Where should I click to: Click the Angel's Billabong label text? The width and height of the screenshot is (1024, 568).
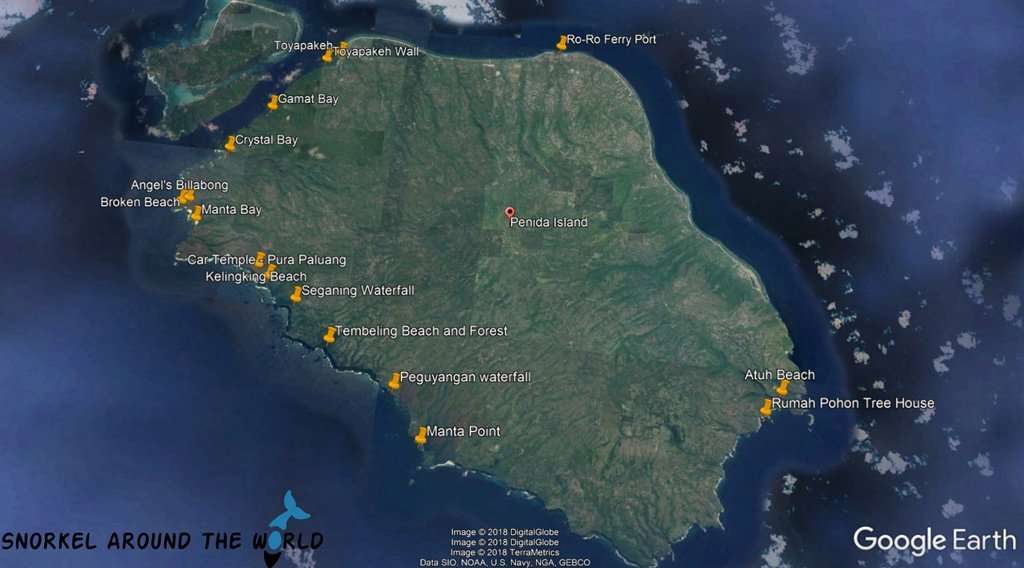pyautogui.click(x=179, y=185)
